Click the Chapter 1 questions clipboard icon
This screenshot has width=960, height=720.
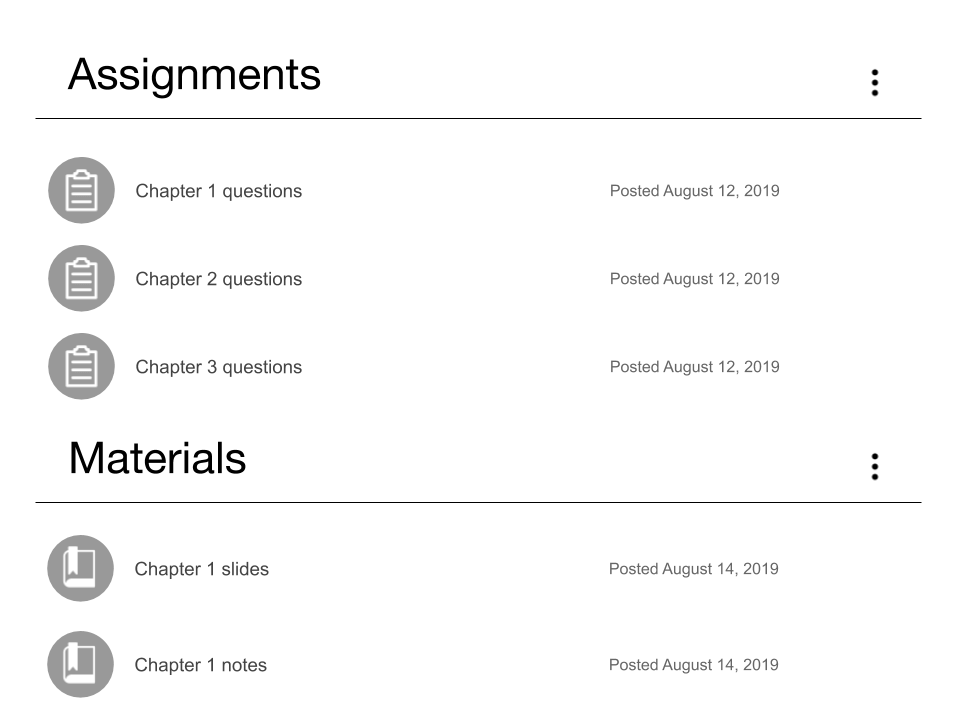coord(81,190)
